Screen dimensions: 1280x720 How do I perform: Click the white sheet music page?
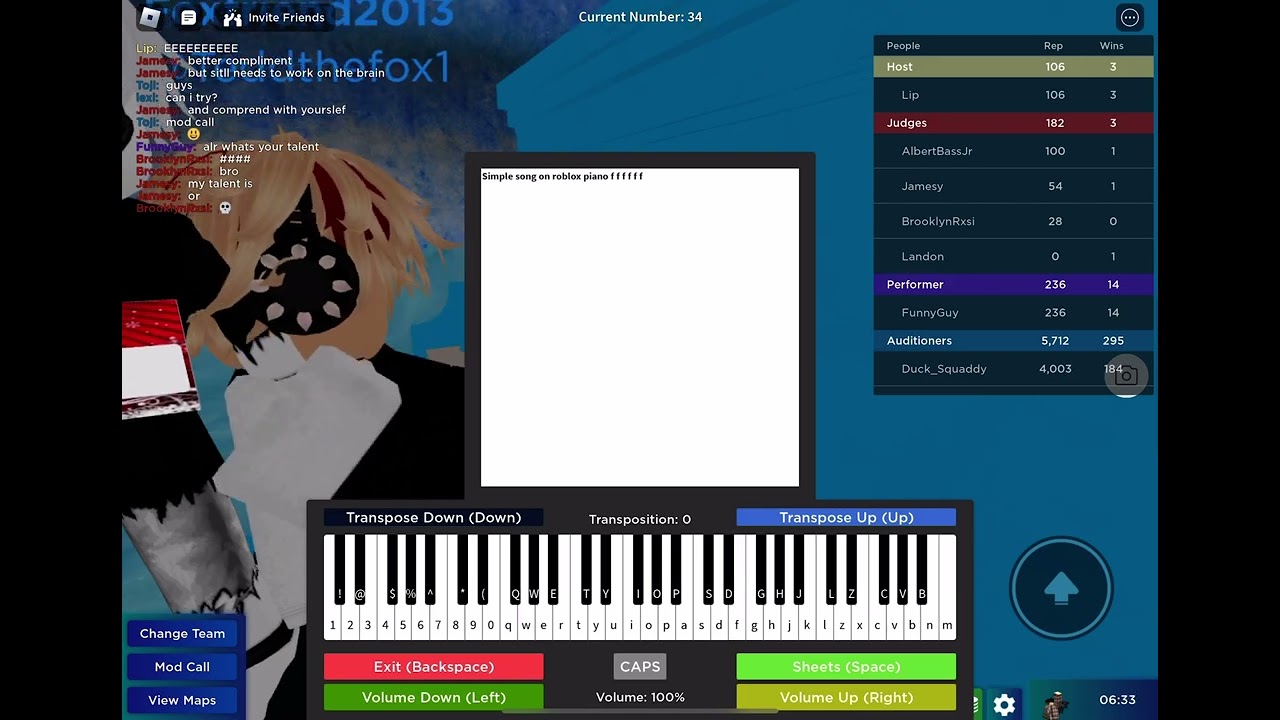[x=640, y=327]
